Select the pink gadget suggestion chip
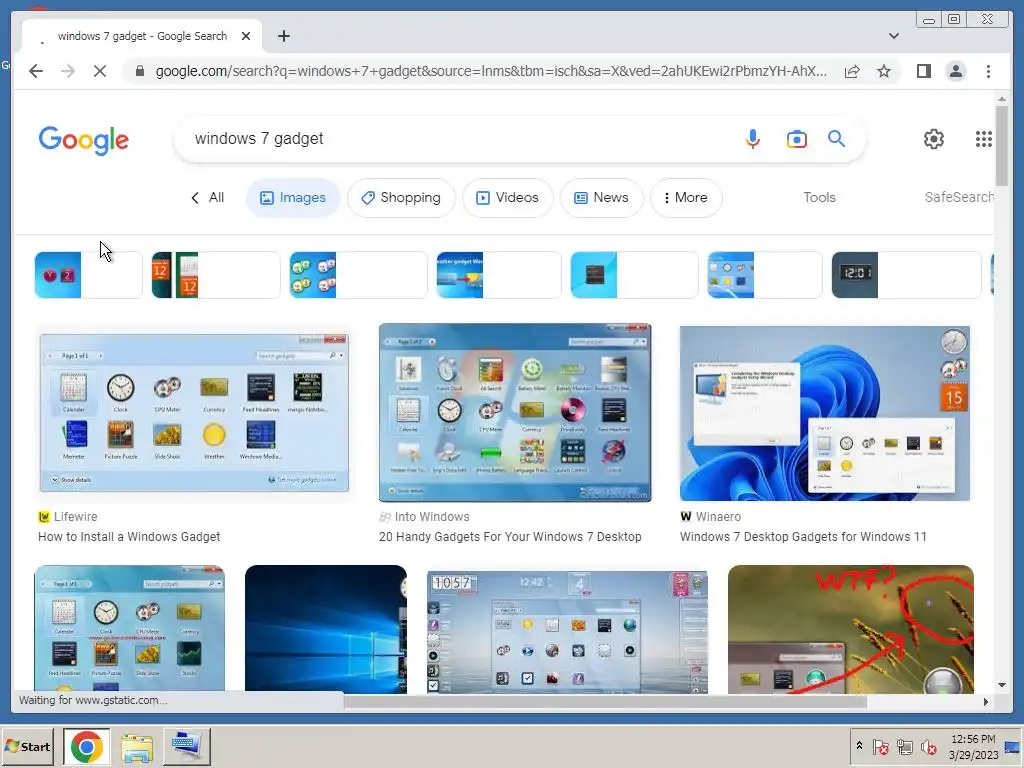 click(88, 275)
